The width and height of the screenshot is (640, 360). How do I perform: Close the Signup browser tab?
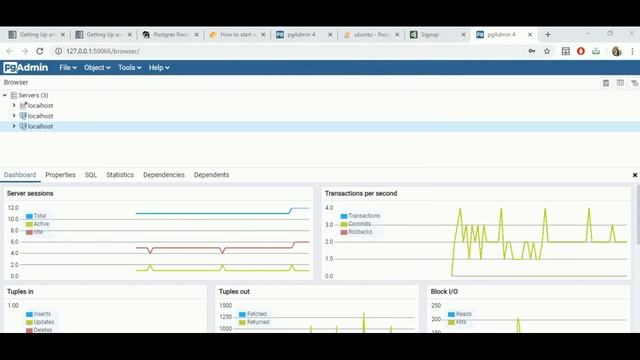463,35
